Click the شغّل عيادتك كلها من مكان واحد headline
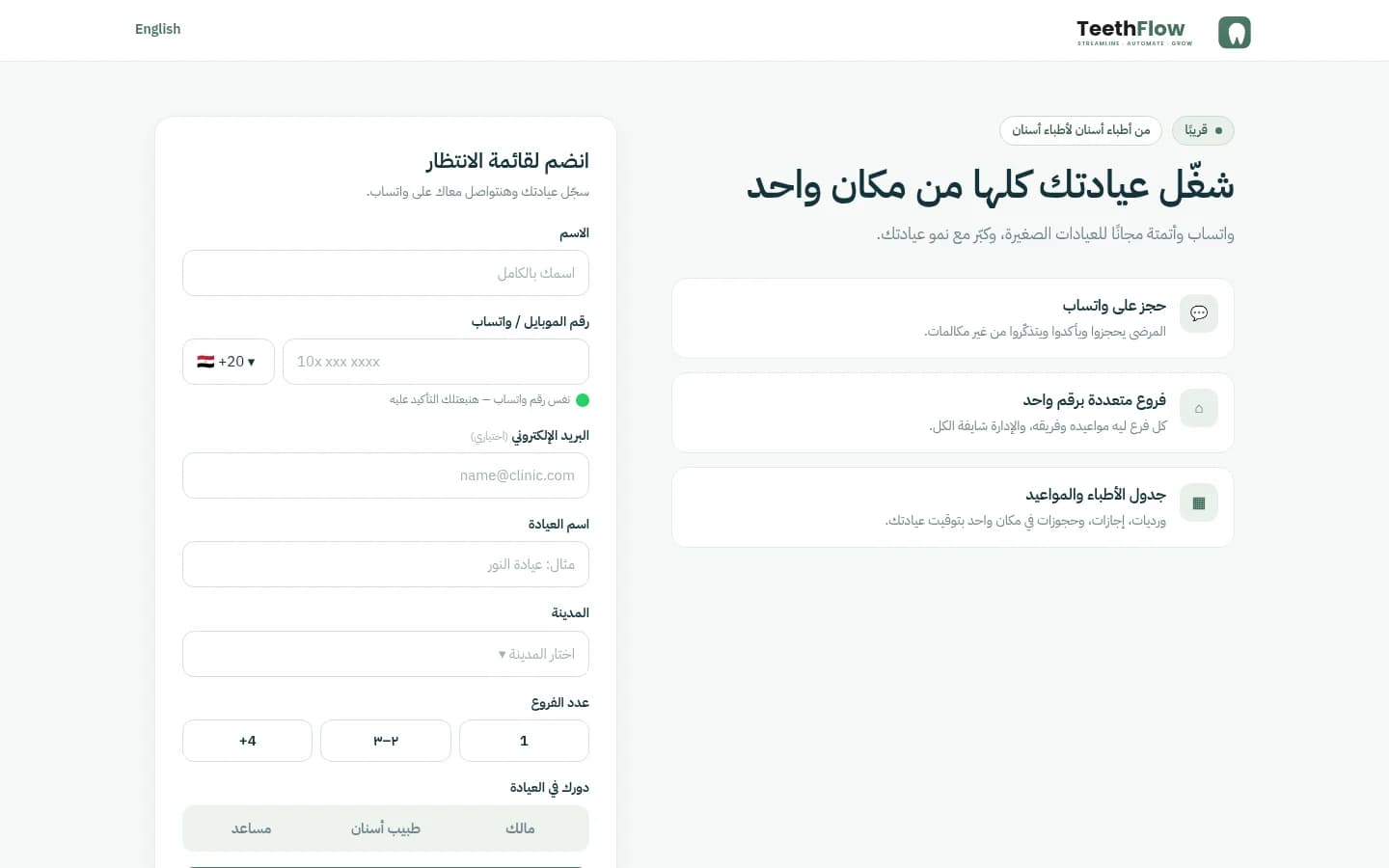Image resolution: width=1389 pixels, height=868 pixels. coord(991,185)
